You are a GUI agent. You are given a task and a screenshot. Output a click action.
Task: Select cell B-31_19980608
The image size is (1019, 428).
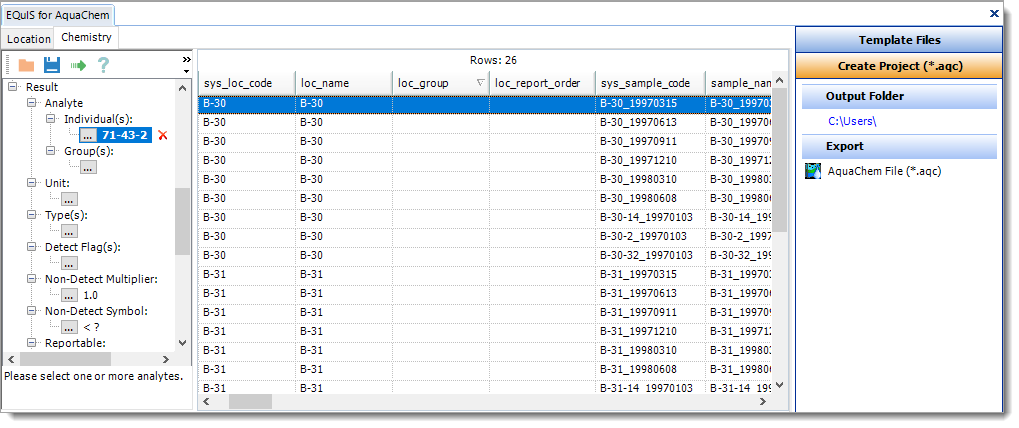(650, 369)
